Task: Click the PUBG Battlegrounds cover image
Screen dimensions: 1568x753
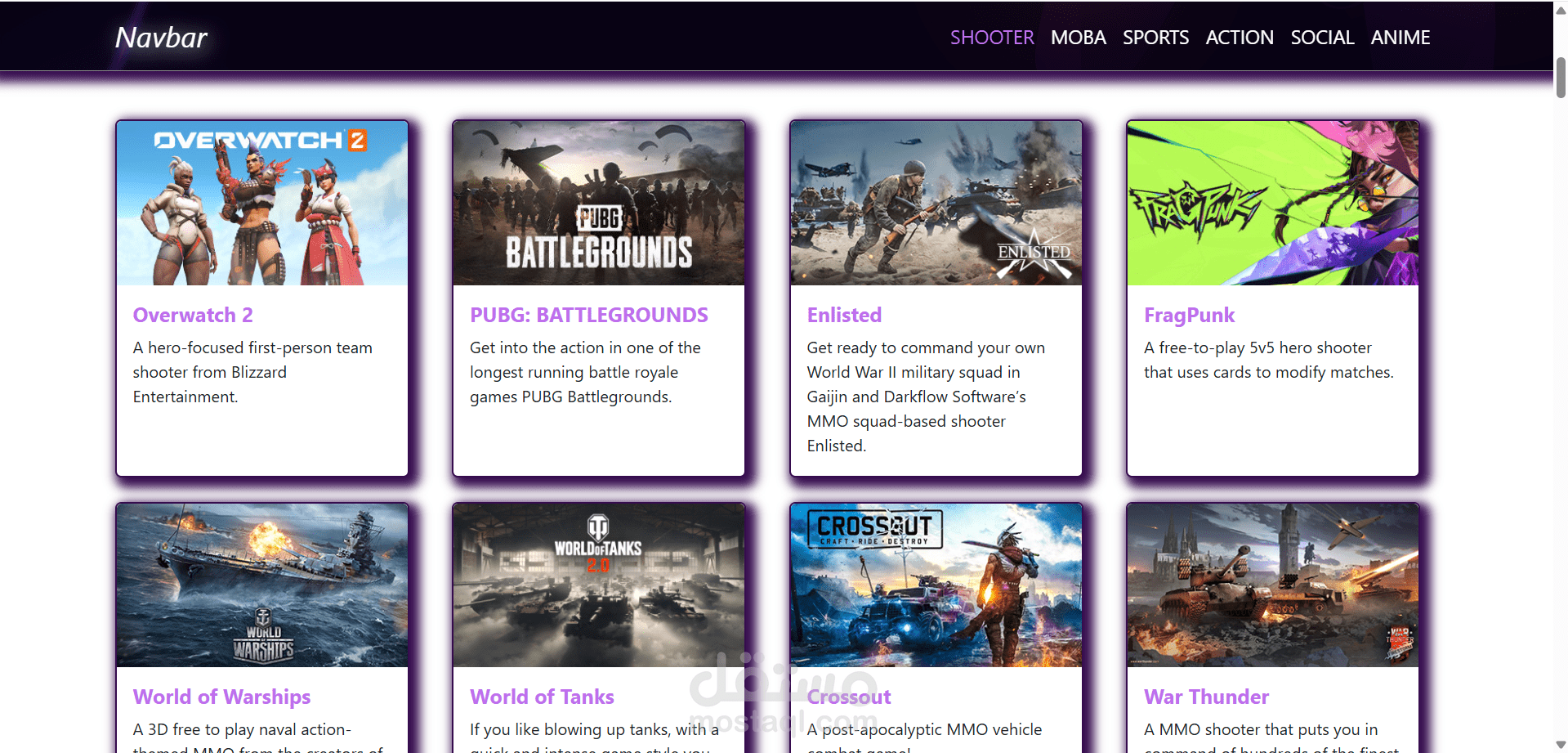Action: coord(599,204)
